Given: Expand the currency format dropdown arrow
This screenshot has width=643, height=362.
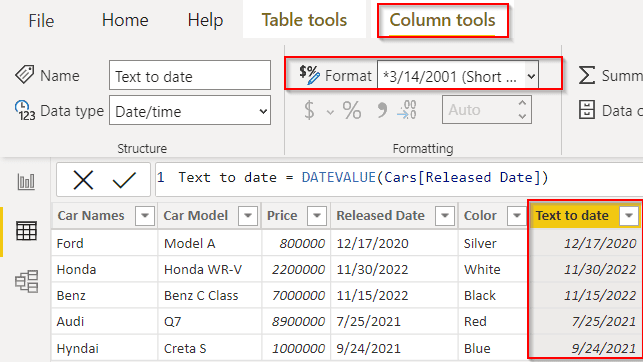Looking at the screenshot, I should pos(330,112).
